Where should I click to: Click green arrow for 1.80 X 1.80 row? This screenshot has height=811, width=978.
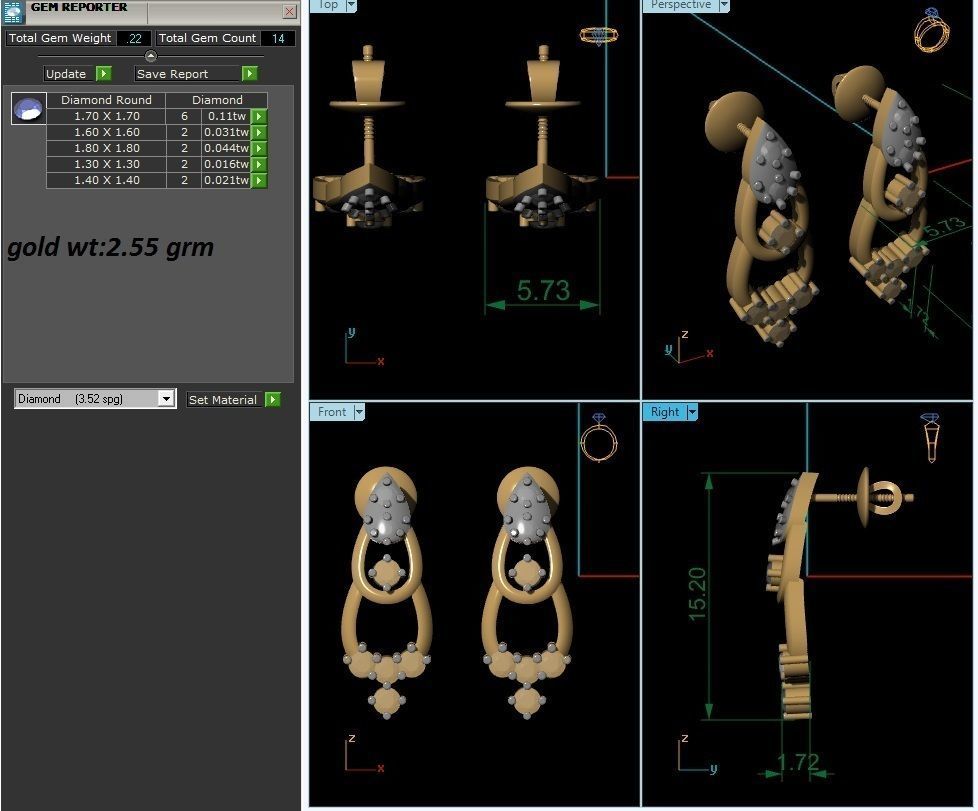(x=259, y=148)
